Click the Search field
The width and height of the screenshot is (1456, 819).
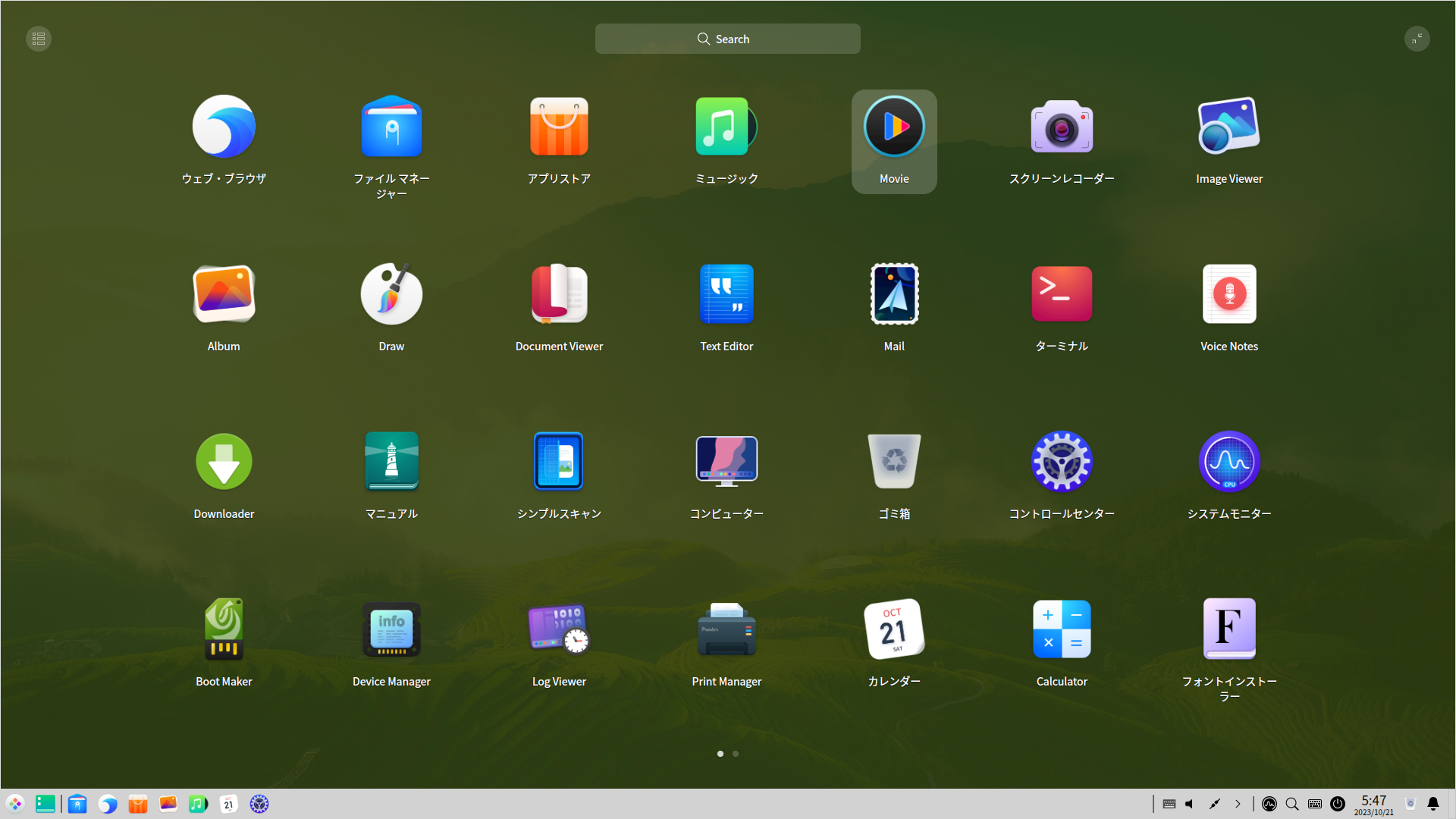[x=727, y=39]
